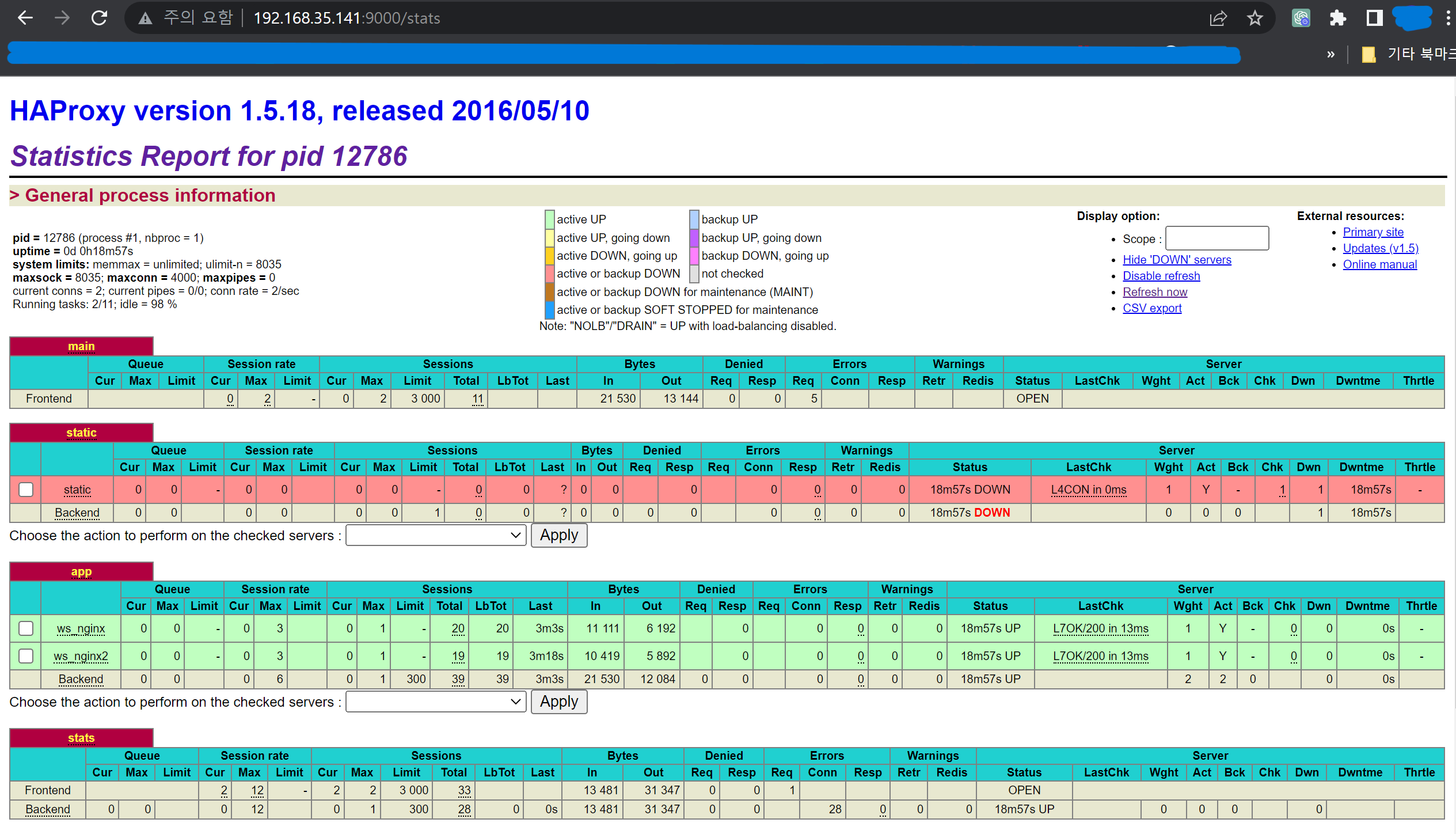The height and width of the screenshot is (834, 1456).
Task: Check the ws_nginx2 server checkbox
Action: coord(26,656)
